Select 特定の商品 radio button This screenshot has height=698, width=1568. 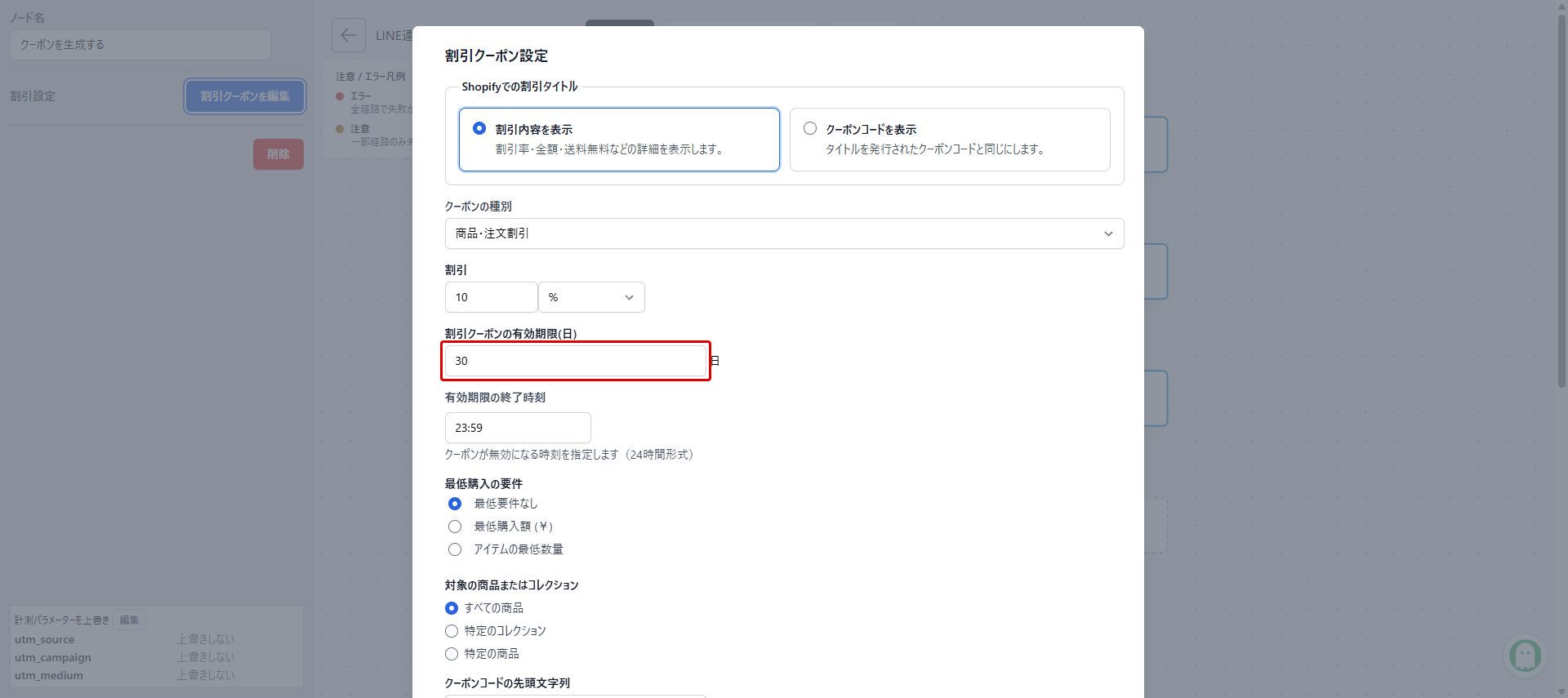[x=452, y=654]
